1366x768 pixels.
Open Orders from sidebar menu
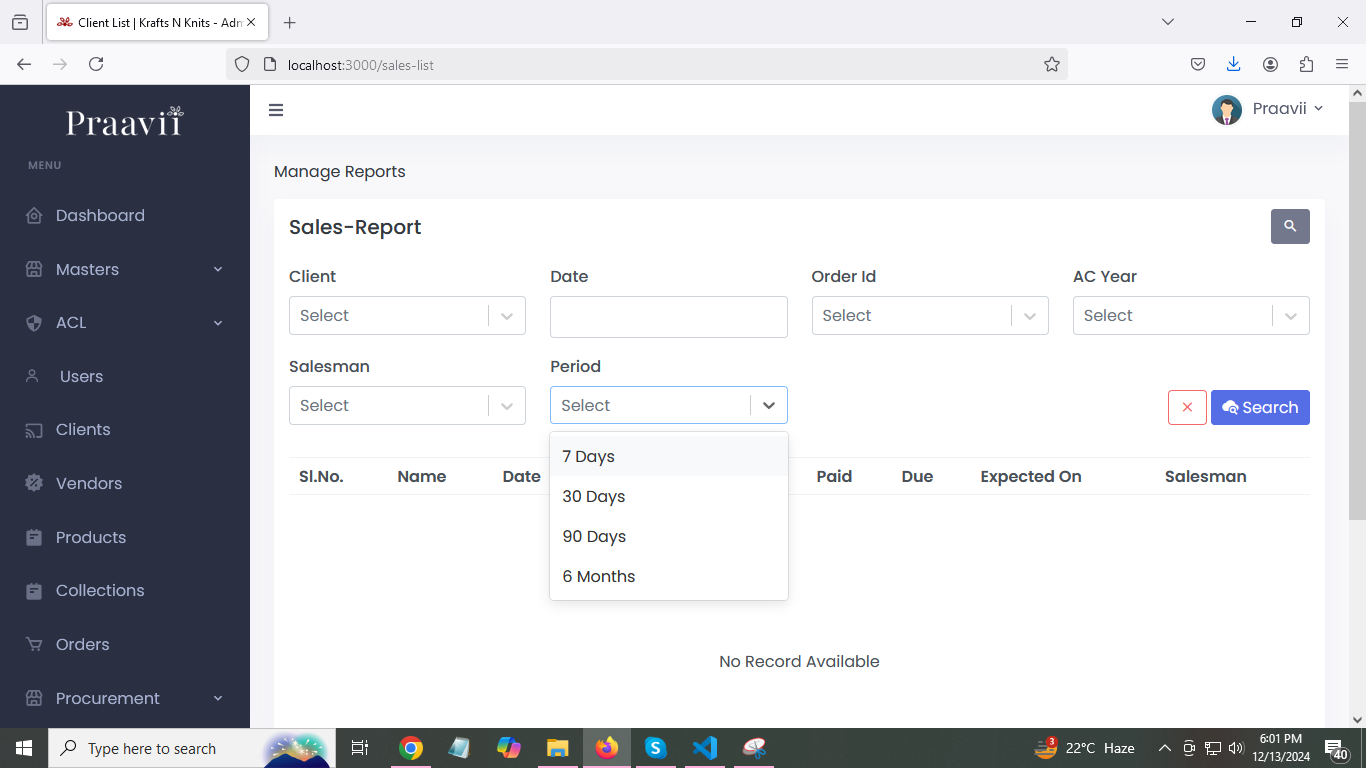click(x=82, y=645)
